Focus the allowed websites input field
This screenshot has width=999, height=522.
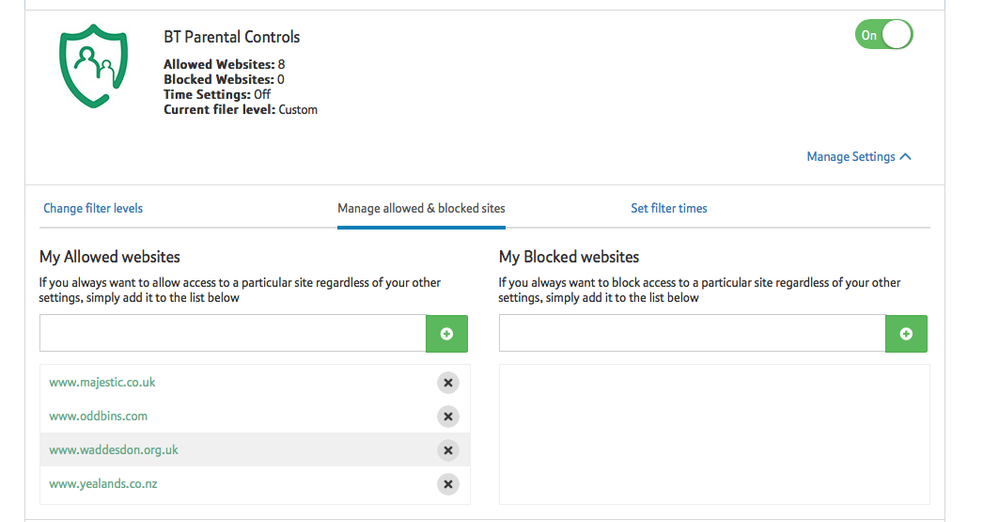[233, 333]
